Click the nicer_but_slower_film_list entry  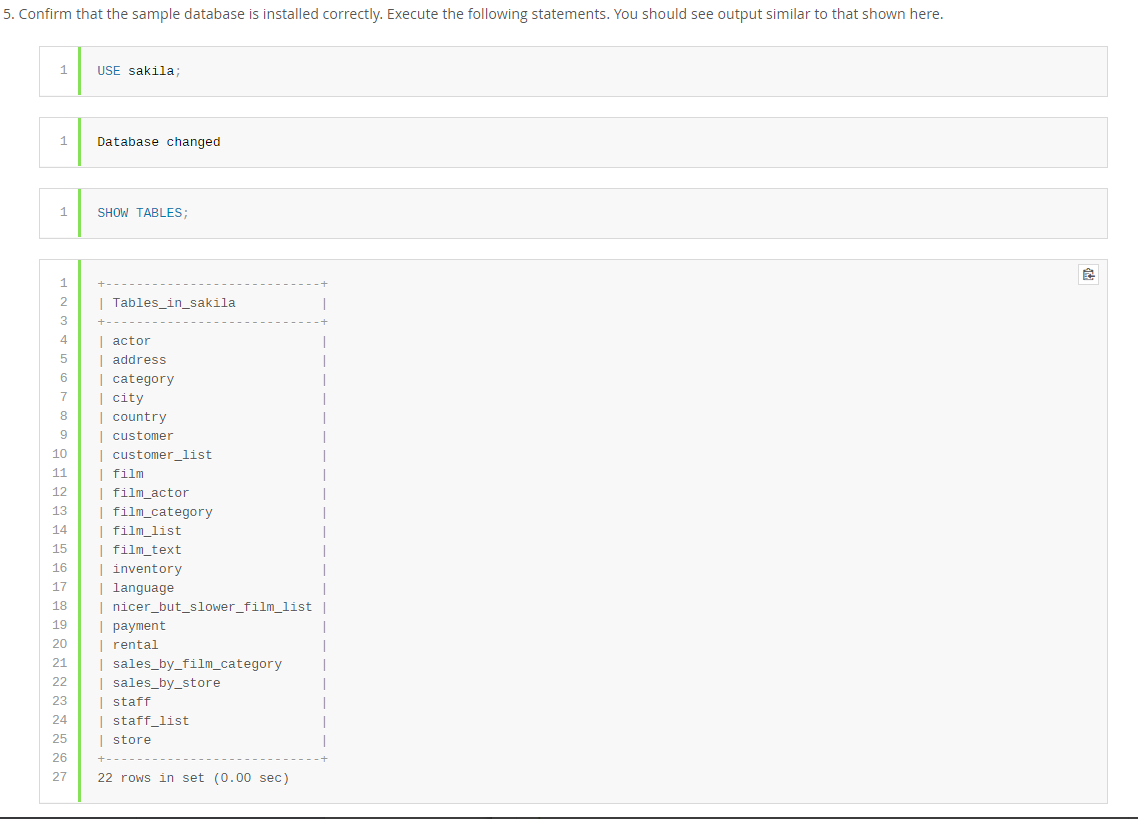coord(212,606)
